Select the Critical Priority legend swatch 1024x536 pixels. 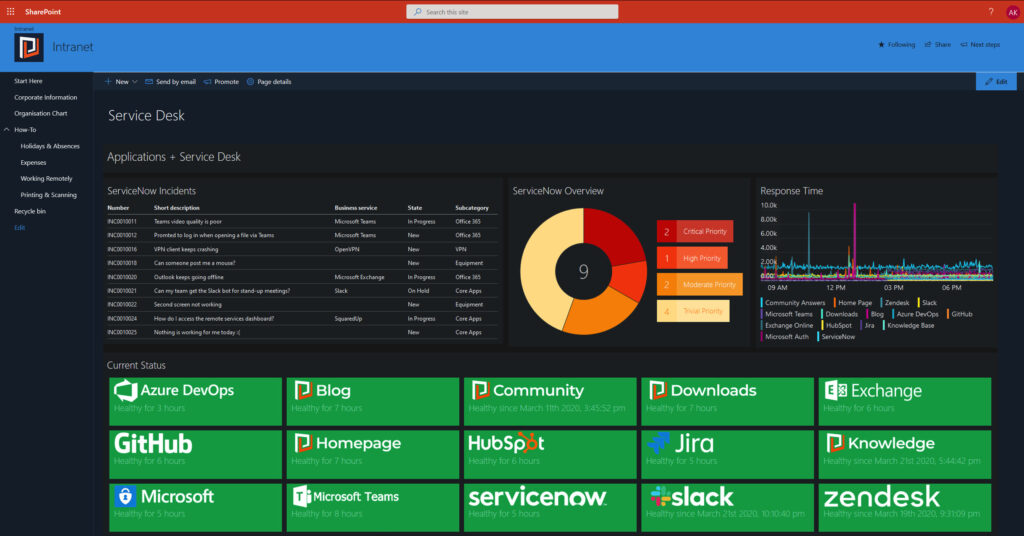click(695, 231)
